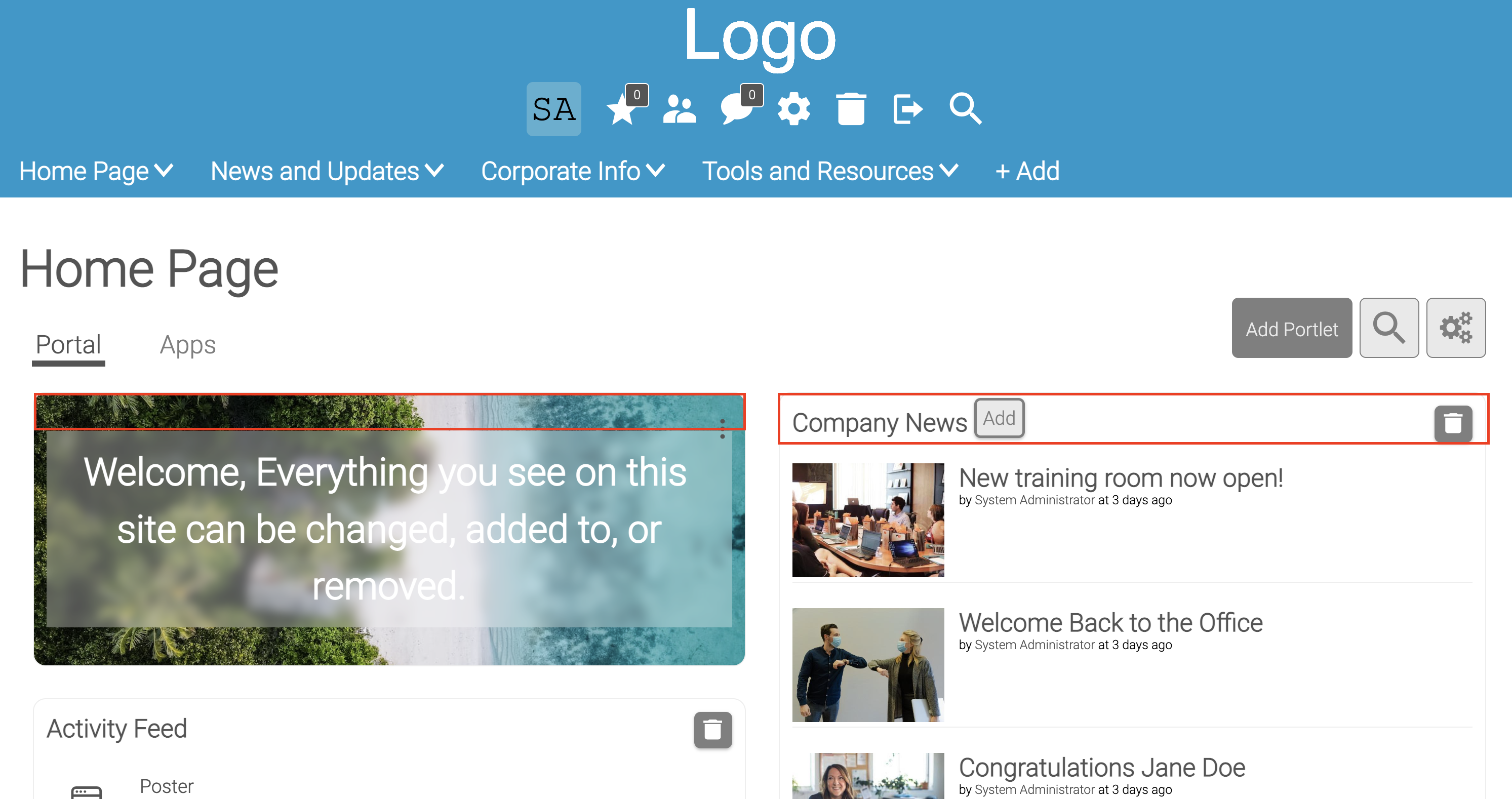Open the SA user avatar menu
This screenshot has width=1512, height=799.
553,108
